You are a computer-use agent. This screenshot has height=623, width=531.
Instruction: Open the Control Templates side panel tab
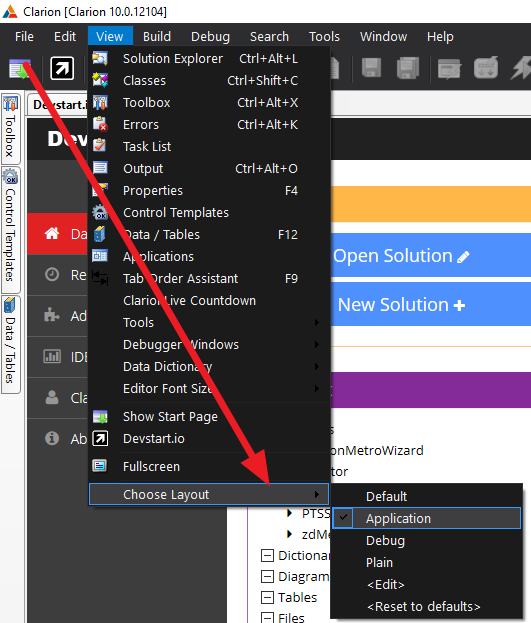pos(11,230)
